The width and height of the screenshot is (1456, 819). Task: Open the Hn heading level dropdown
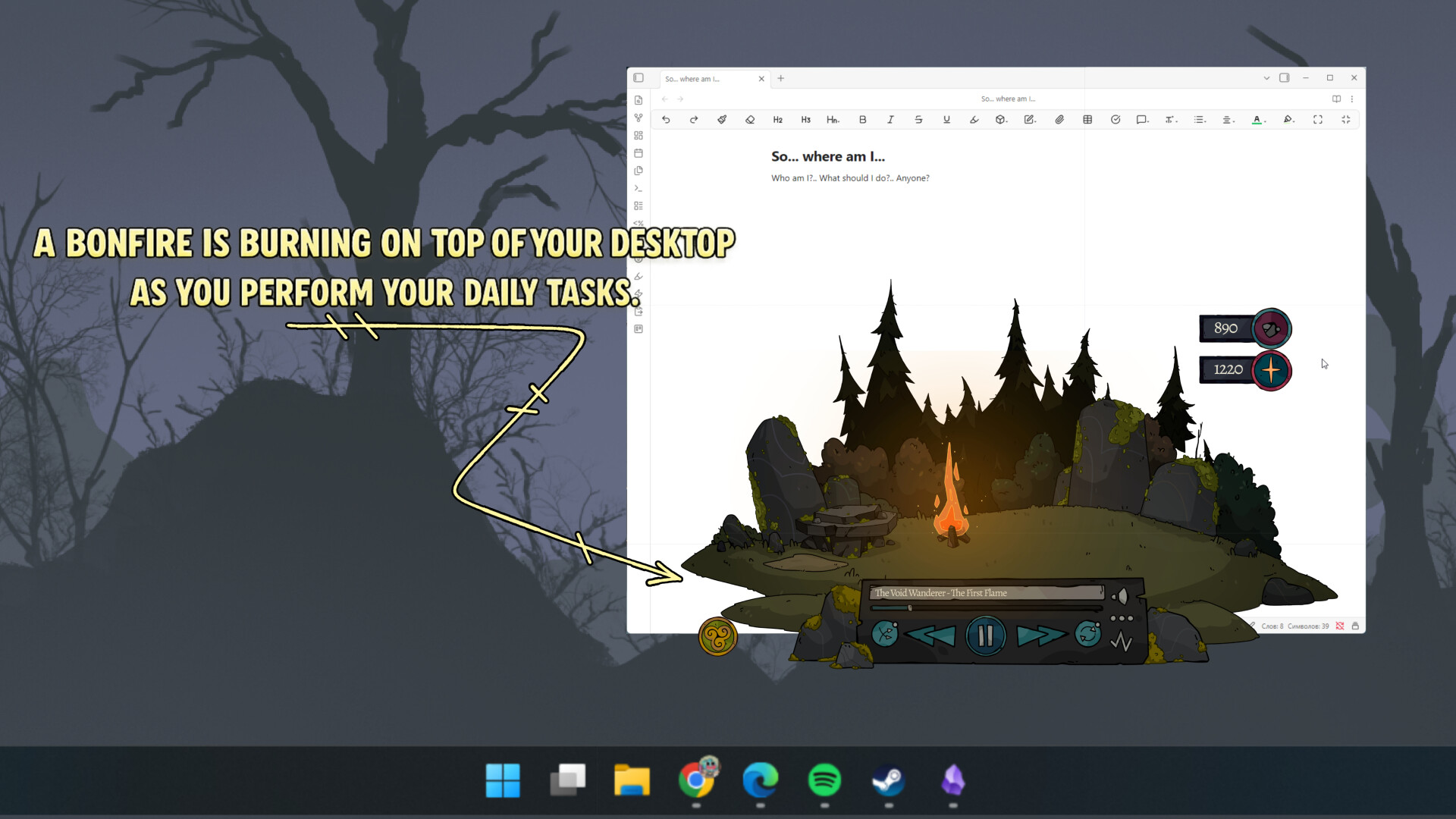[x=833, y=120]
